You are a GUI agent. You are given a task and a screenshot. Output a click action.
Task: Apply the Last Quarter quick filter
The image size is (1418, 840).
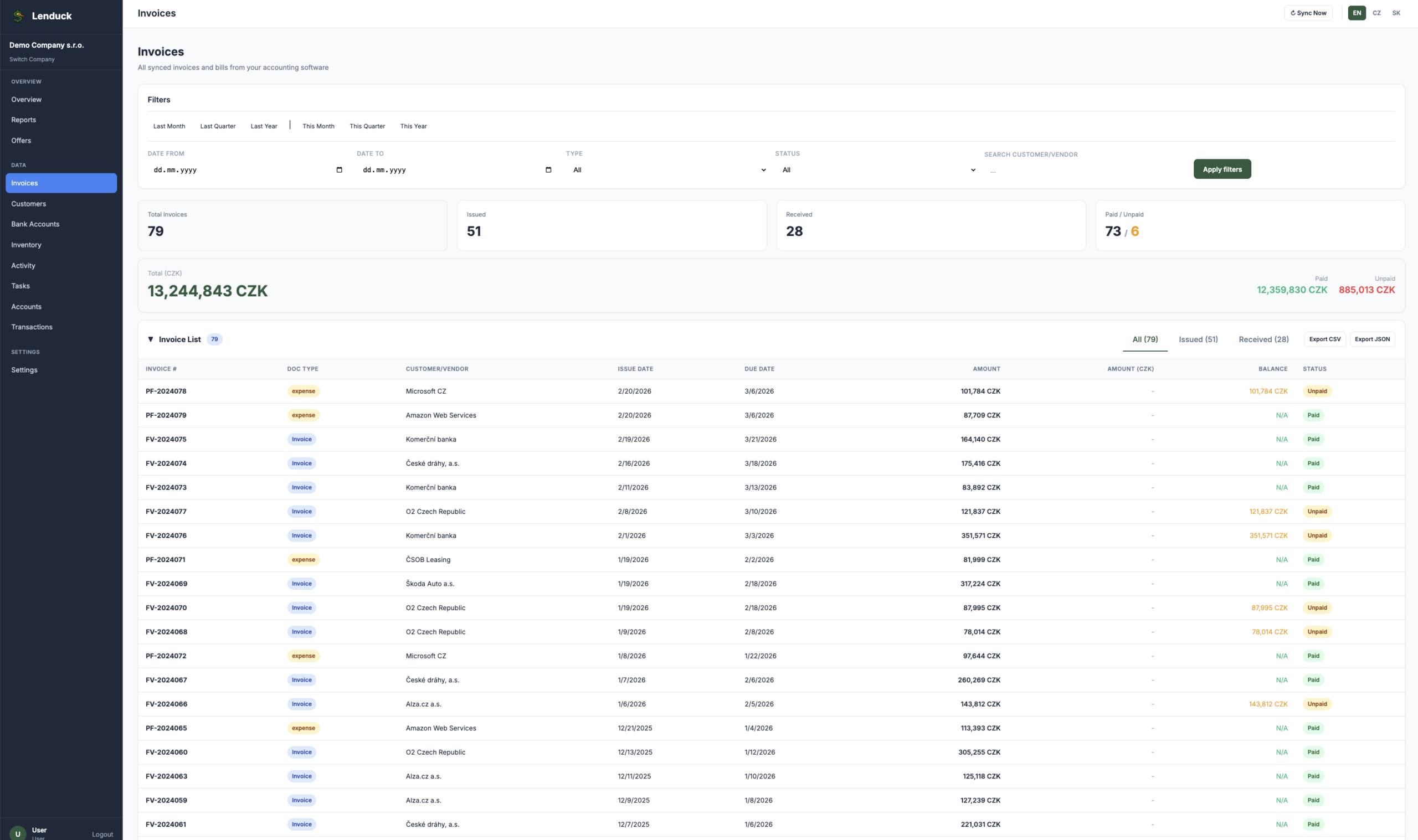(217, 126)
